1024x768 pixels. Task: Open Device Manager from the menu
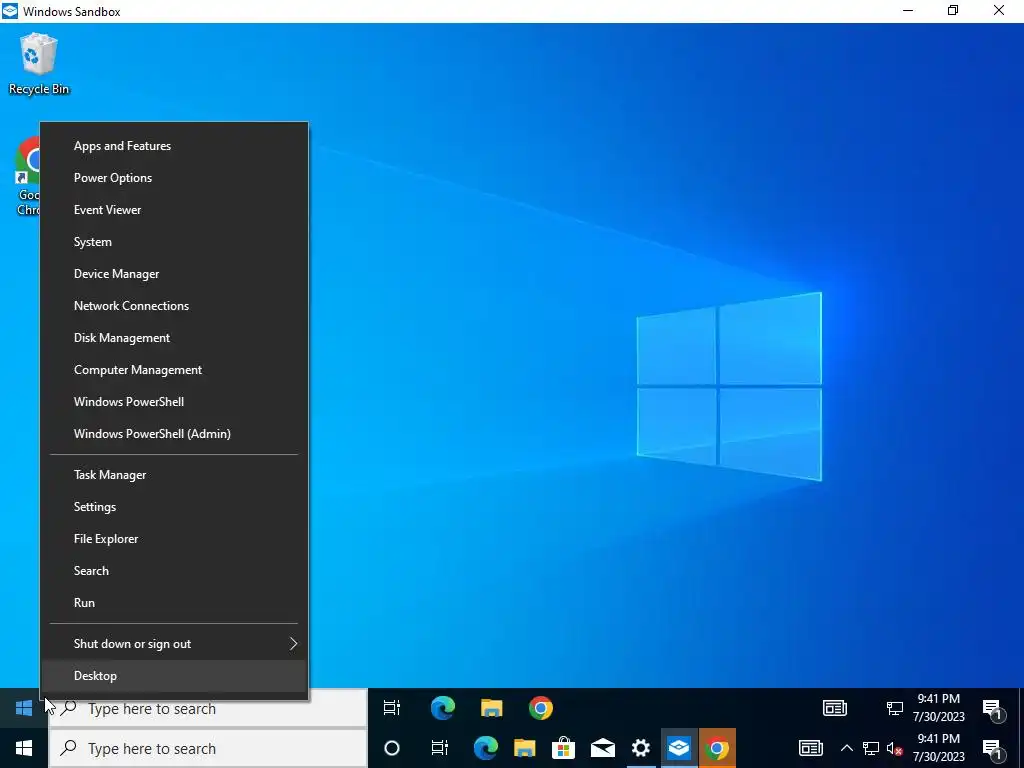(174, 274)
